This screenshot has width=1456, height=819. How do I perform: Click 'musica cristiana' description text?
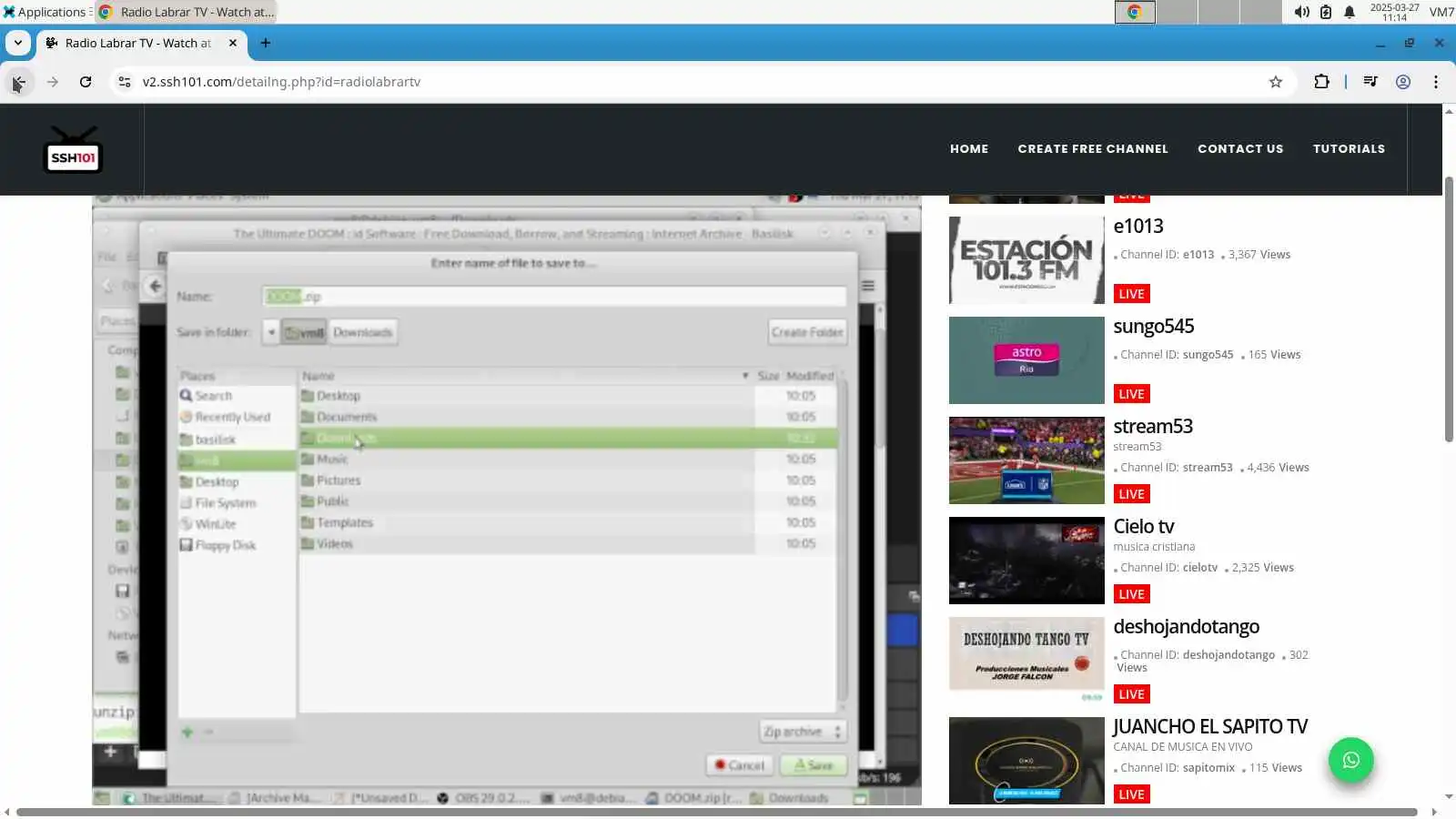(1154, 547)
